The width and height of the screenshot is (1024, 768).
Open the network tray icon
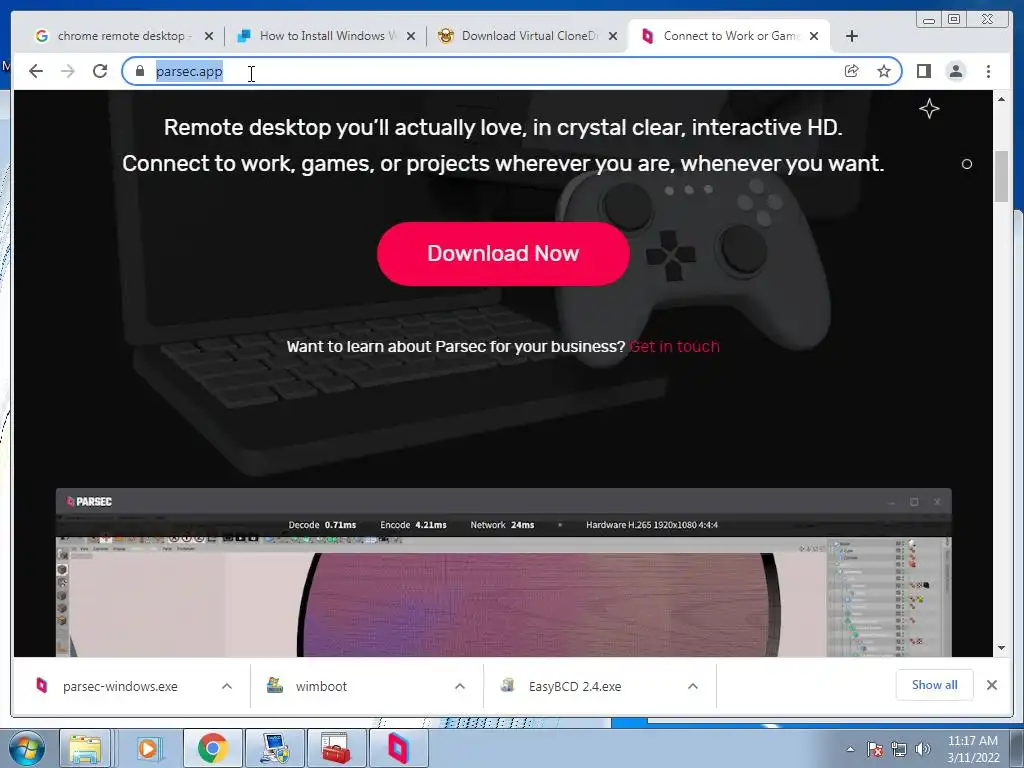pos(899,749)
